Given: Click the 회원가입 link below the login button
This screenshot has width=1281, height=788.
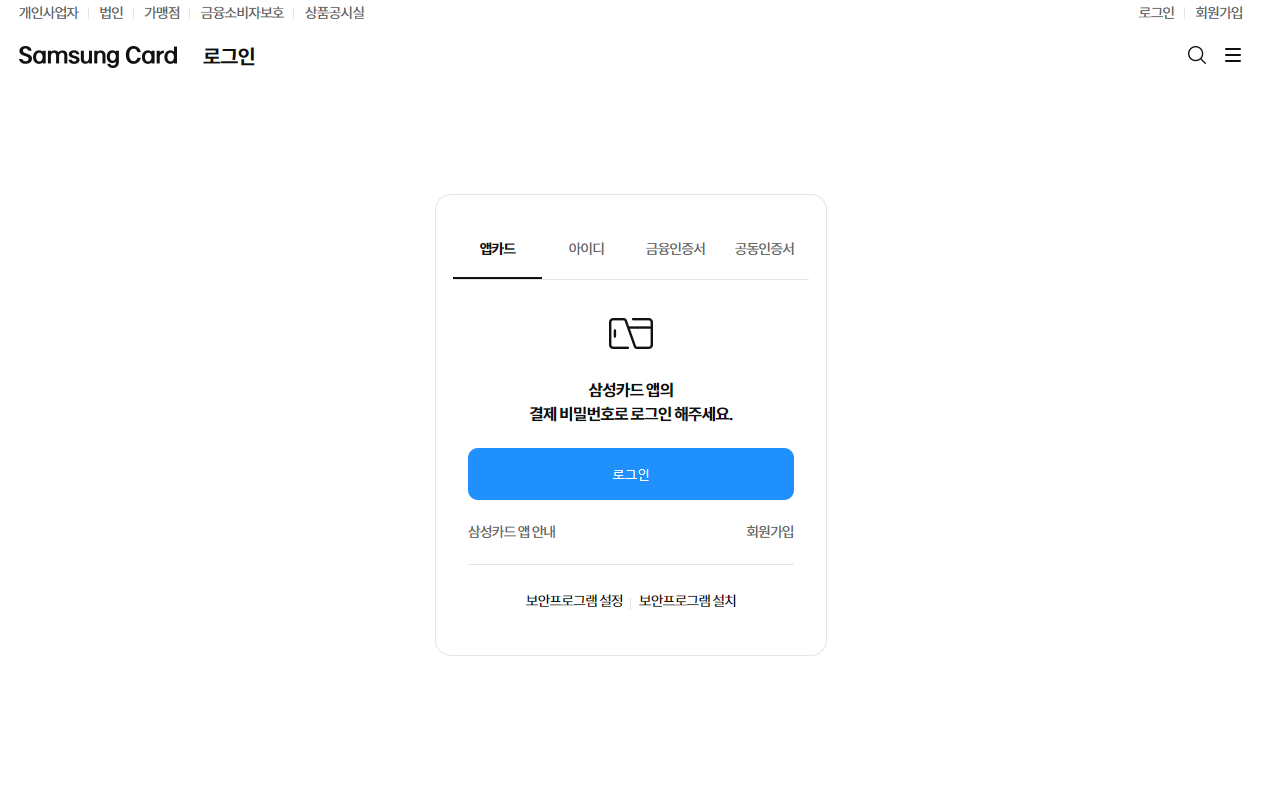Looking at the screenshot, I should [769, 531].
